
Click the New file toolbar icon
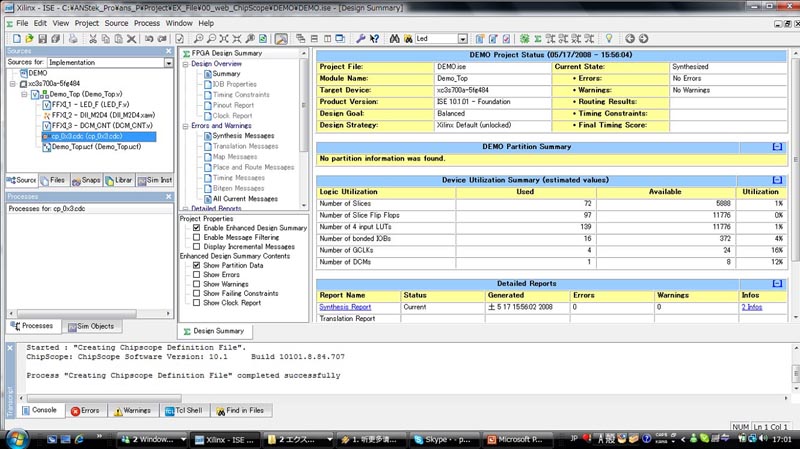coord(16,39)
